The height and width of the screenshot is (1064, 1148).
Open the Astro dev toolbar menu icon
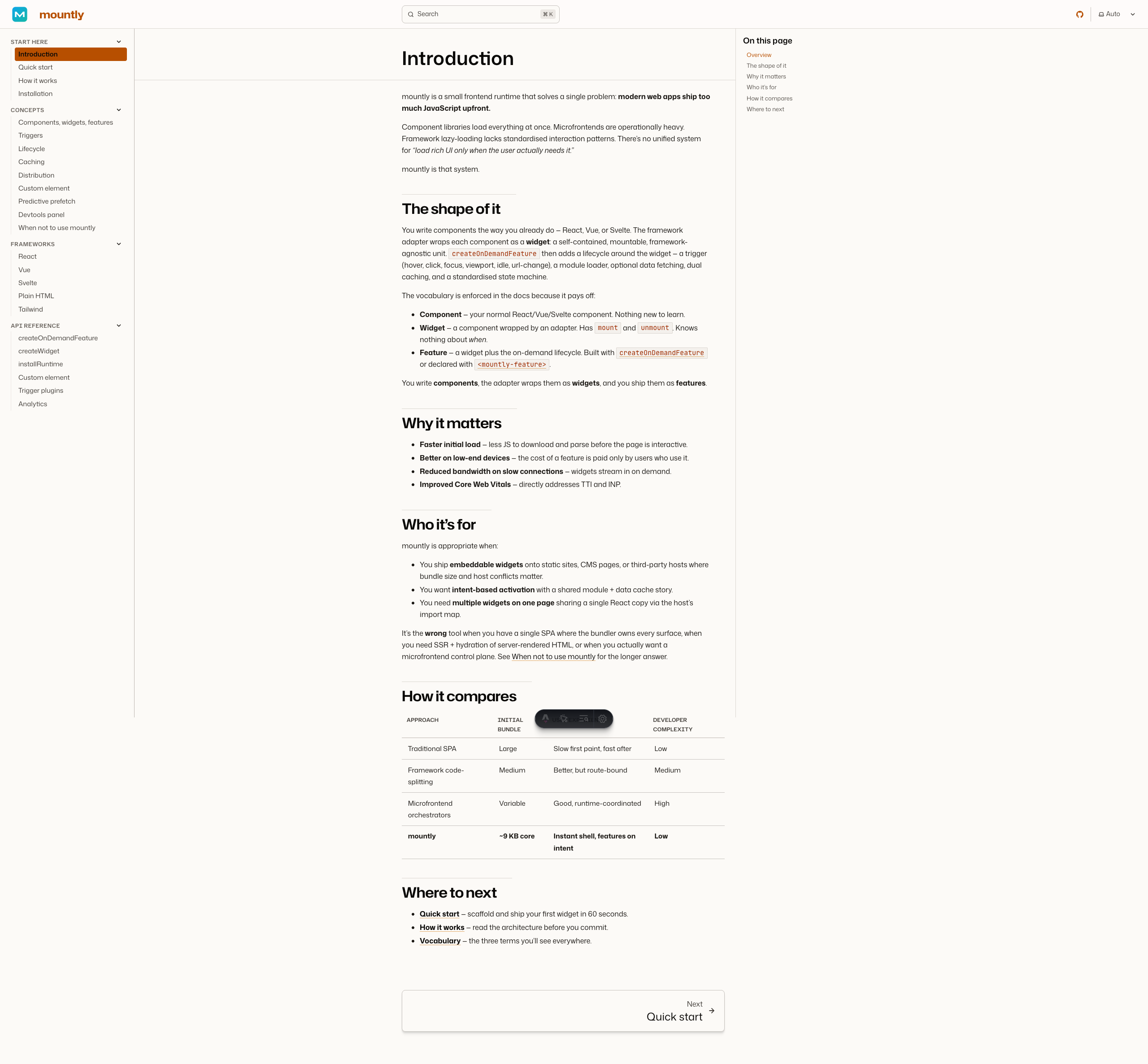click(545, 719)
